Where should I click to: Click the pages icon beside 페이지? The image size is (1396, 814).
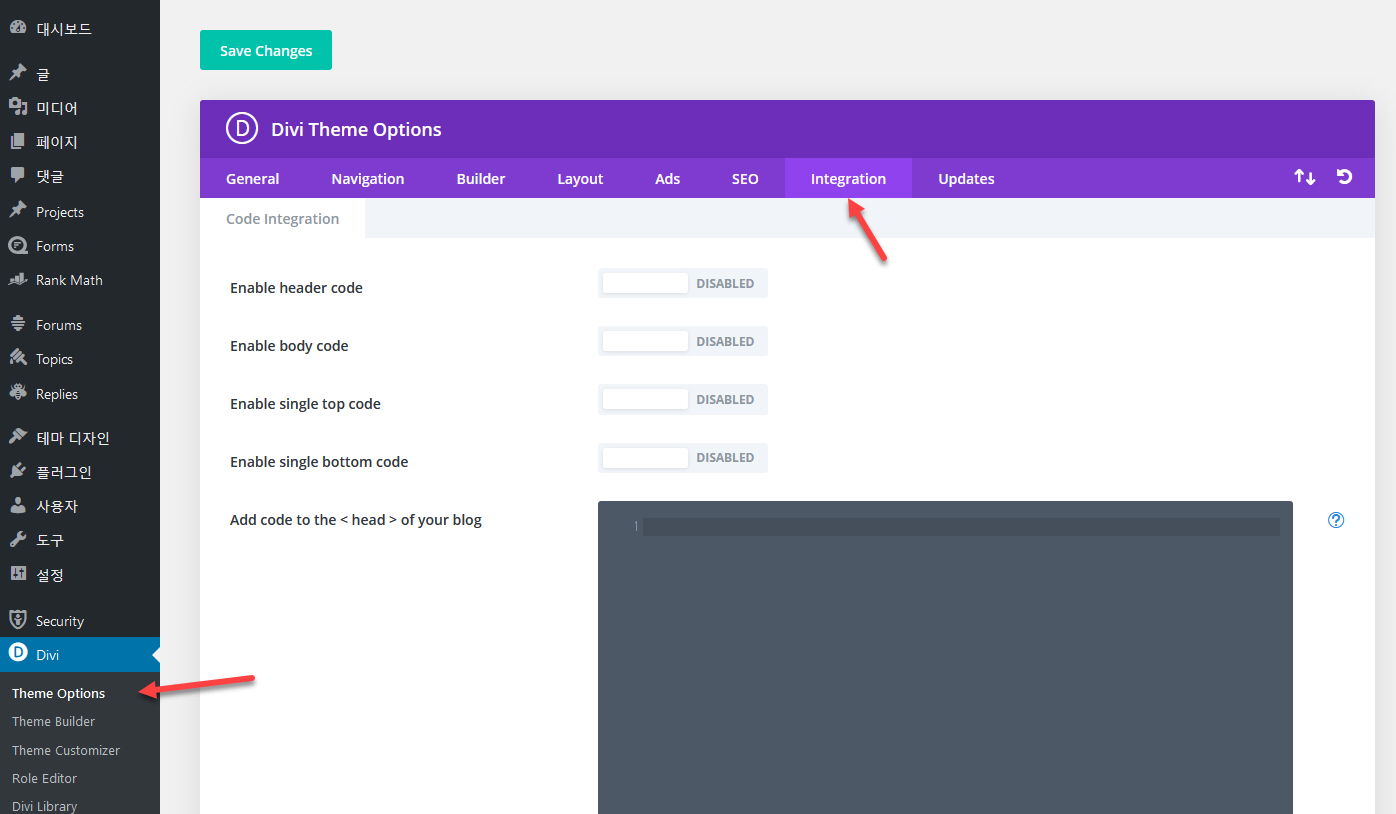tap(18, 141)
